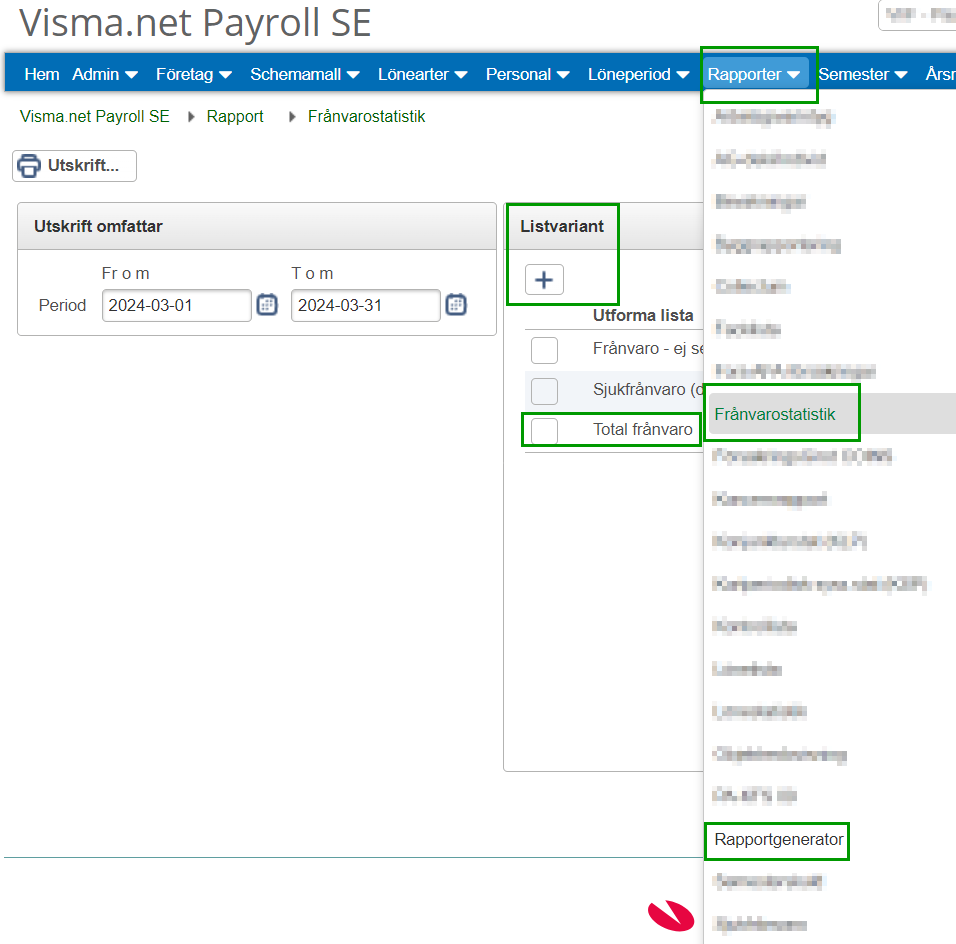The width and height of the screenshot is (956, 944).
Task: Check the Frånvaro - ej se checkbox
Action: (544, 350)
